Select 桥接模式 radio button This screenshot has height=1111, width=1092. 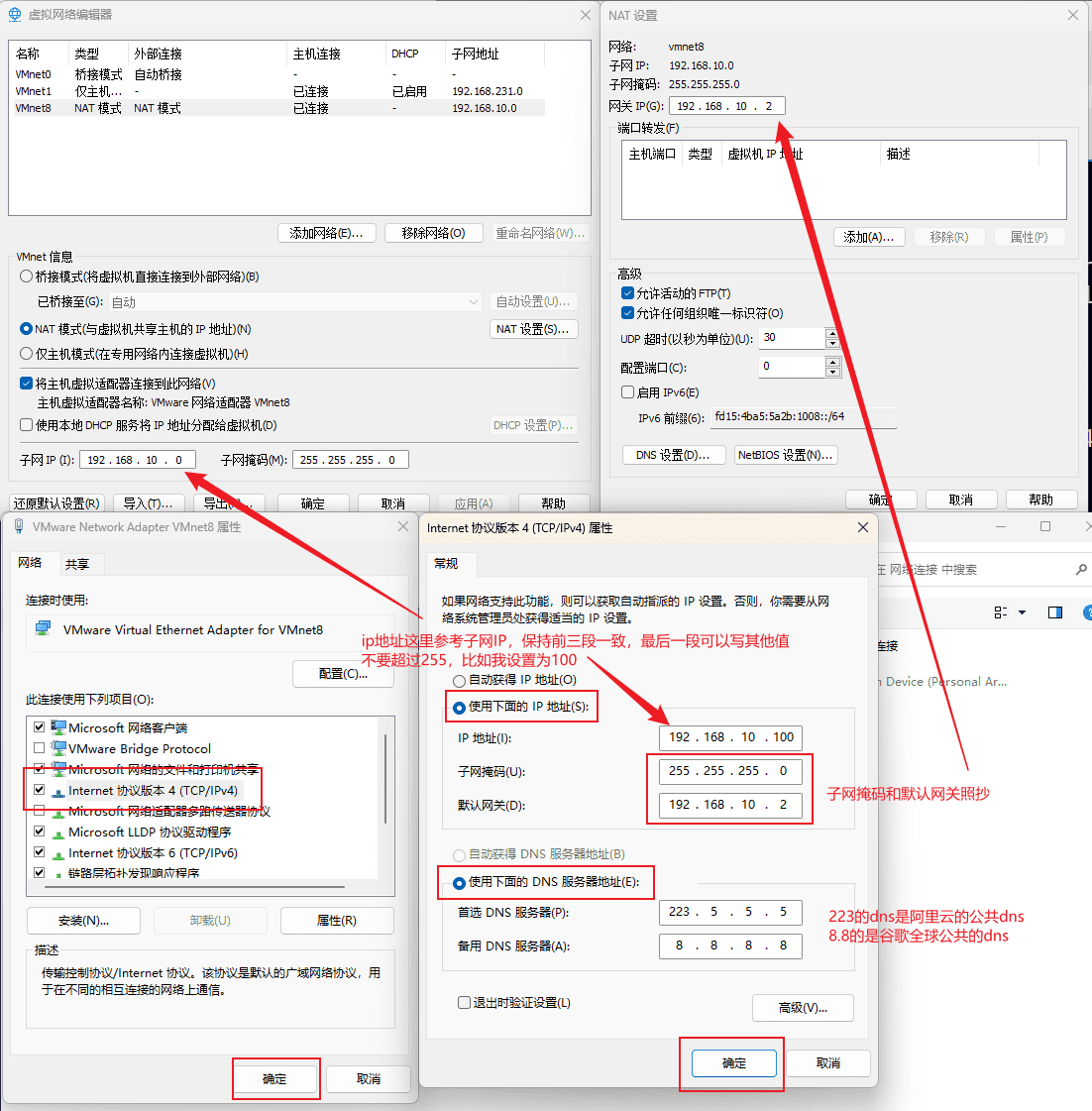(x=26, y=277)
